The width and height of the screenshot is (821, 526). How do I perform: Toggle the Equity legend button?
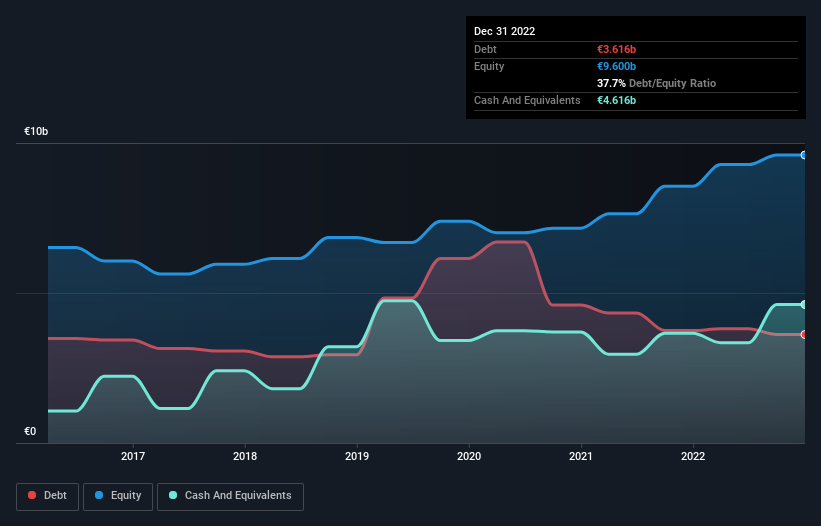(x=118, y=496)
